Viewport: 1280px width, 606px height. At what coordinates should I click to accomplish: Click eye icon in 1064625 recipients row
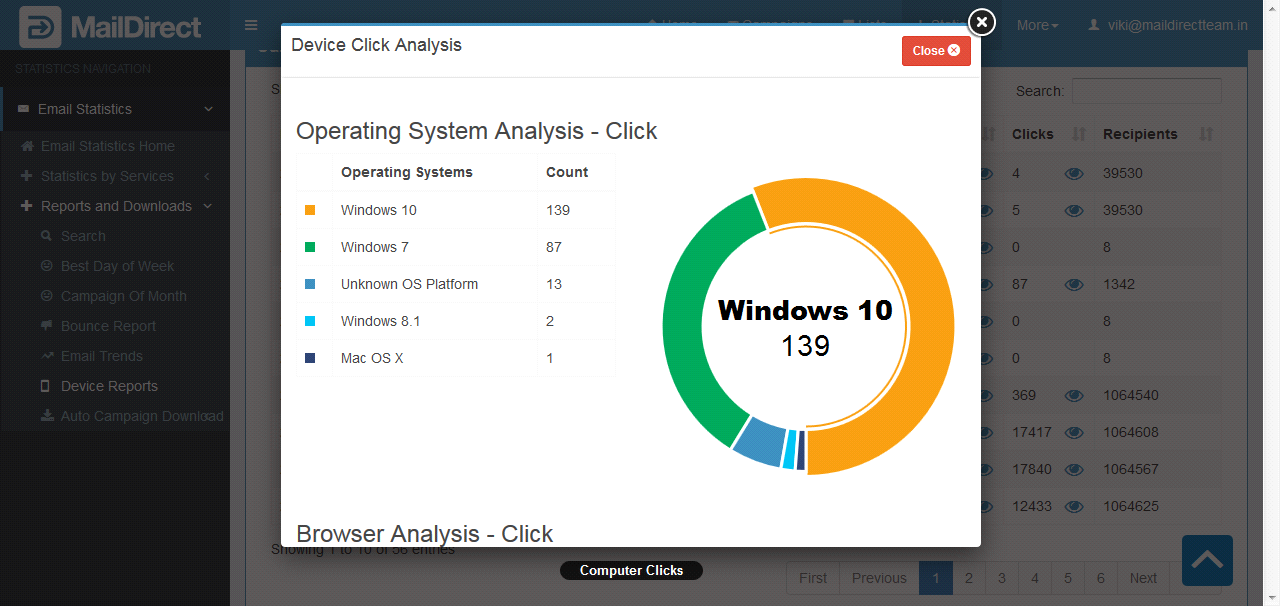click(x=1074, y=506)
